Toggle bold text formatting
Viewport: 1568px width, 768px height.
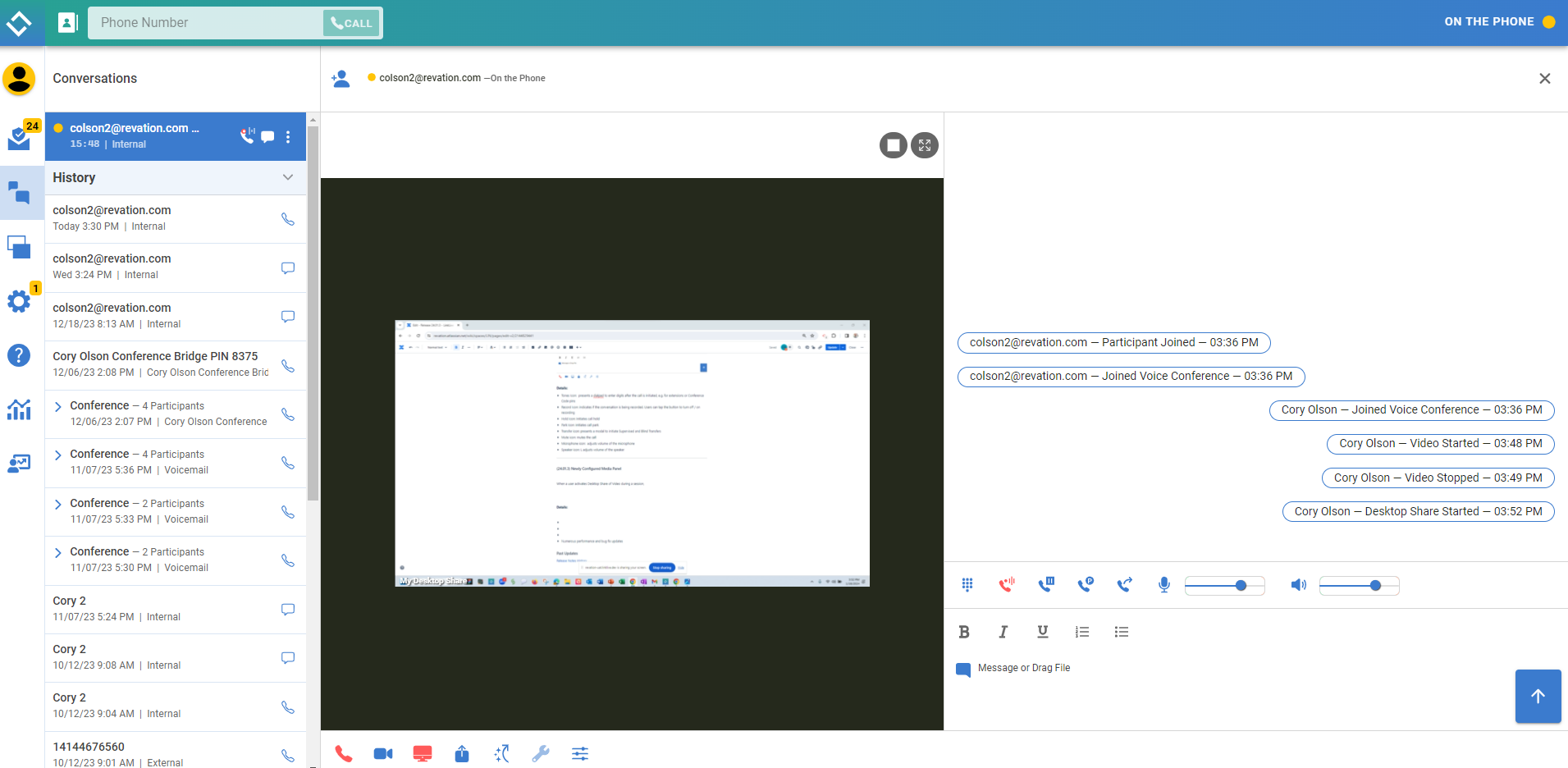pyautogui.click(x=964, y=632)
